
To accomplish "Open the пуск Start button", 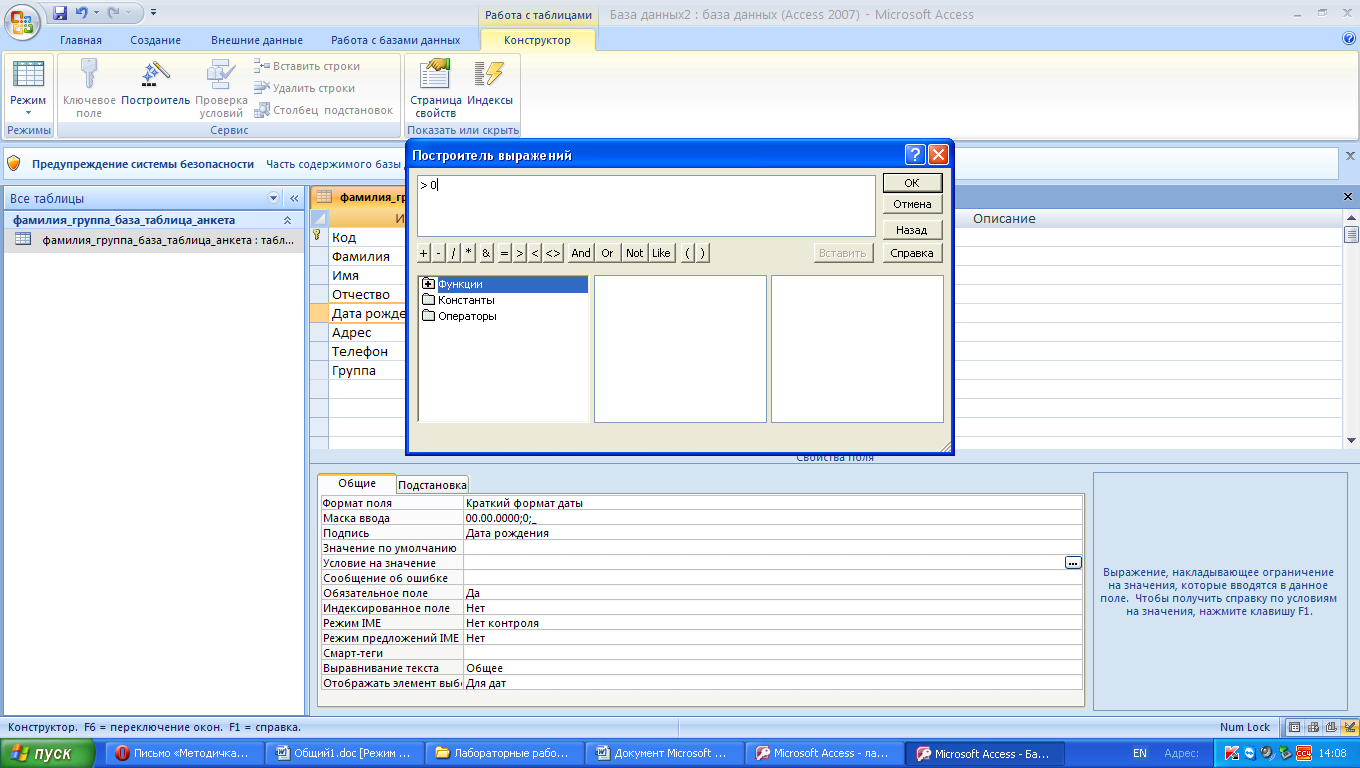I will tap(48, 753).
